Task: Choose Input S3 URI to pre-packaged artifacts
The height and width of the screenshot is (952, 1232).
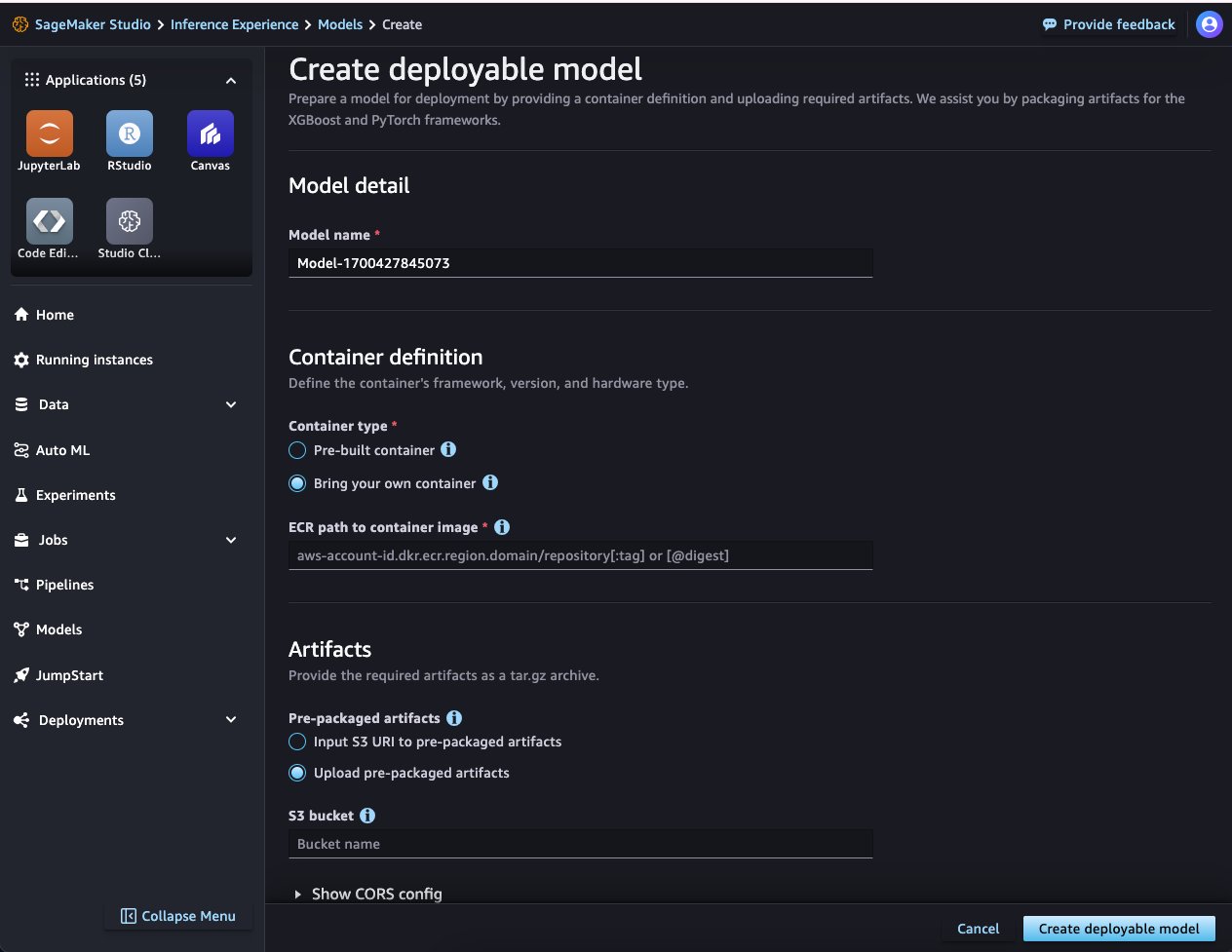Action: [297, 742]
